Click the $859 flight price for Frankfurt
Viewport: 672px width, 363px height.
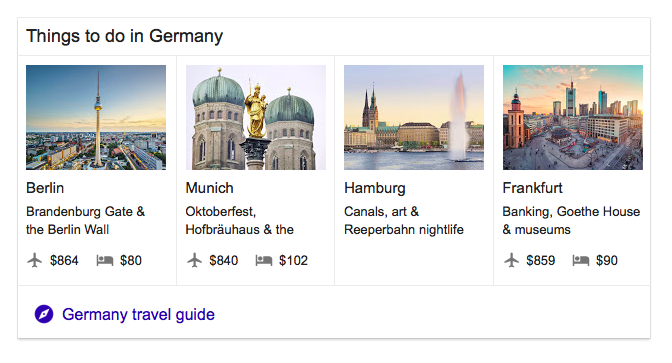pos(541,260)
